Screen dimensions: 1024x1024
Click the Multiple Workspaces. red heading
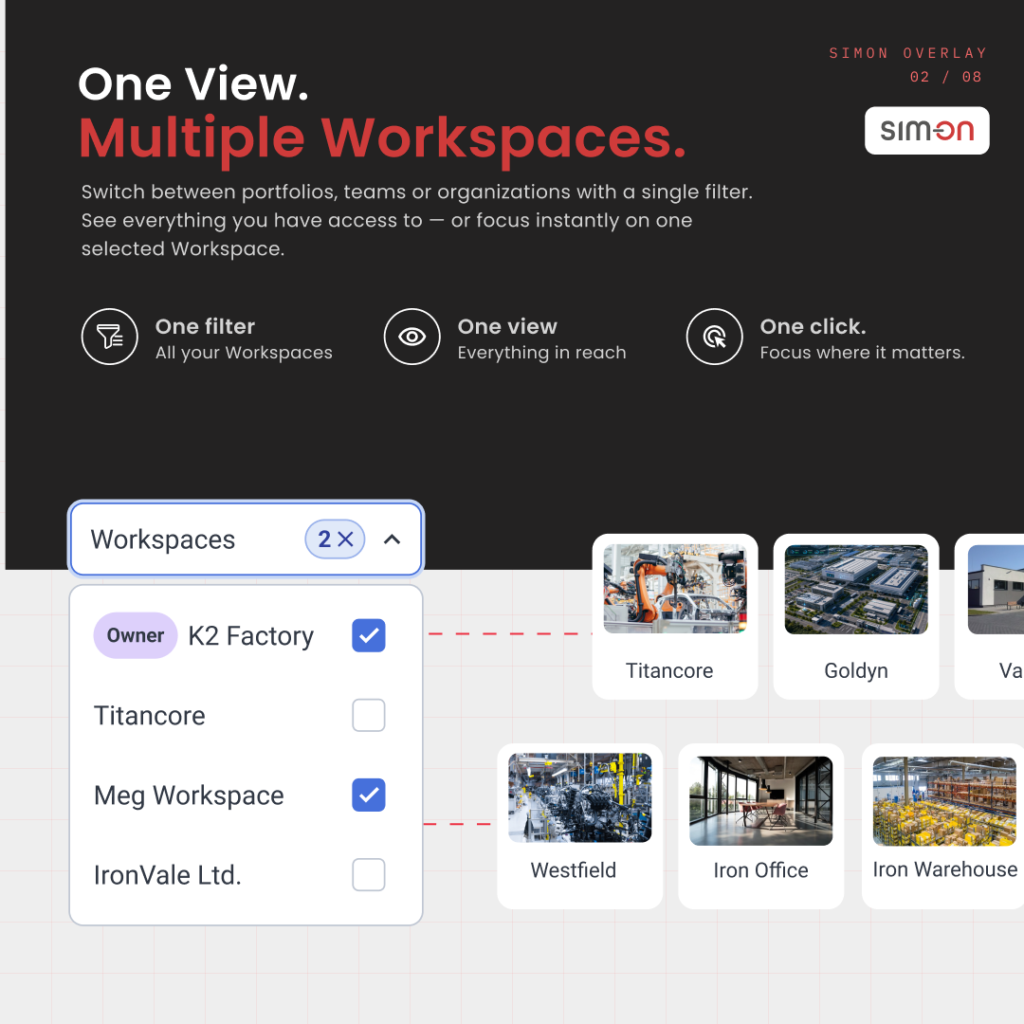pyautogui.click(x=383, y=138)
